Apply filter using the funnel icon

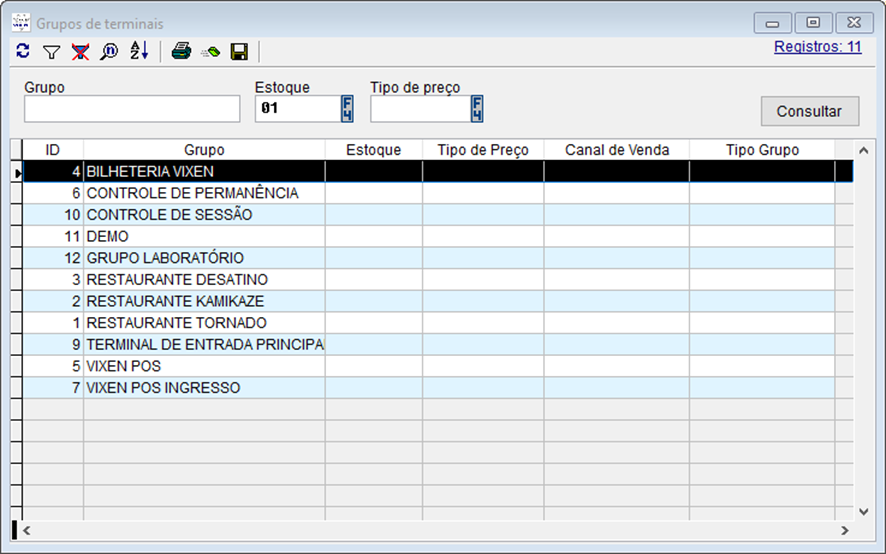(52, 51)
